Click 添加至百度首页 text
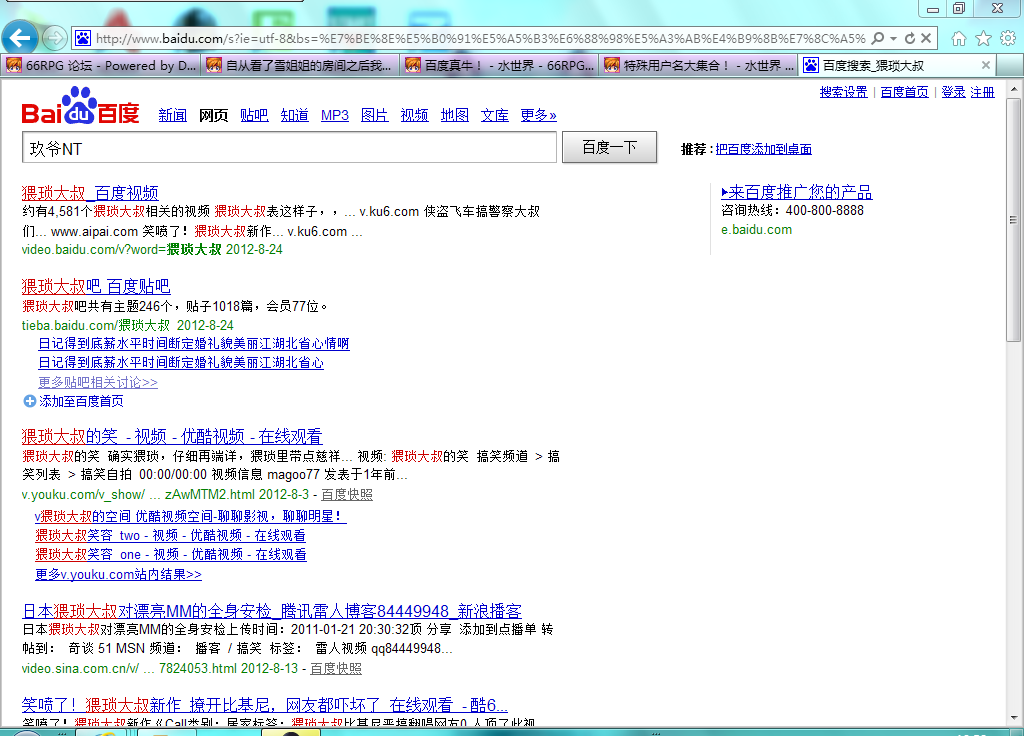The width and height of the screenshot is (1024, 736). 82,401
